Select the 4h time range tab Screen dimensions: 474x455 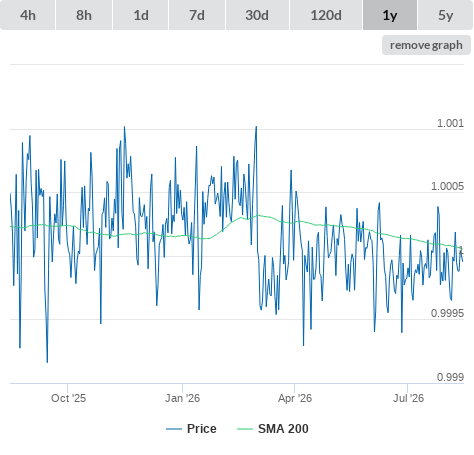(x=27, y=15)
